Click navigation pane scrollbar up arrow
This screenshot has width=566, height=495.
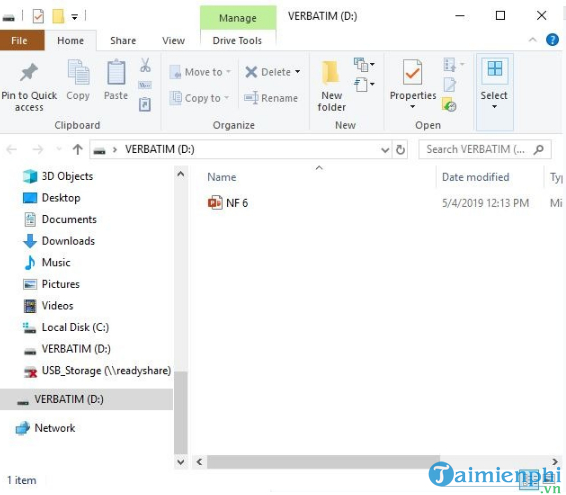point(180,174)
